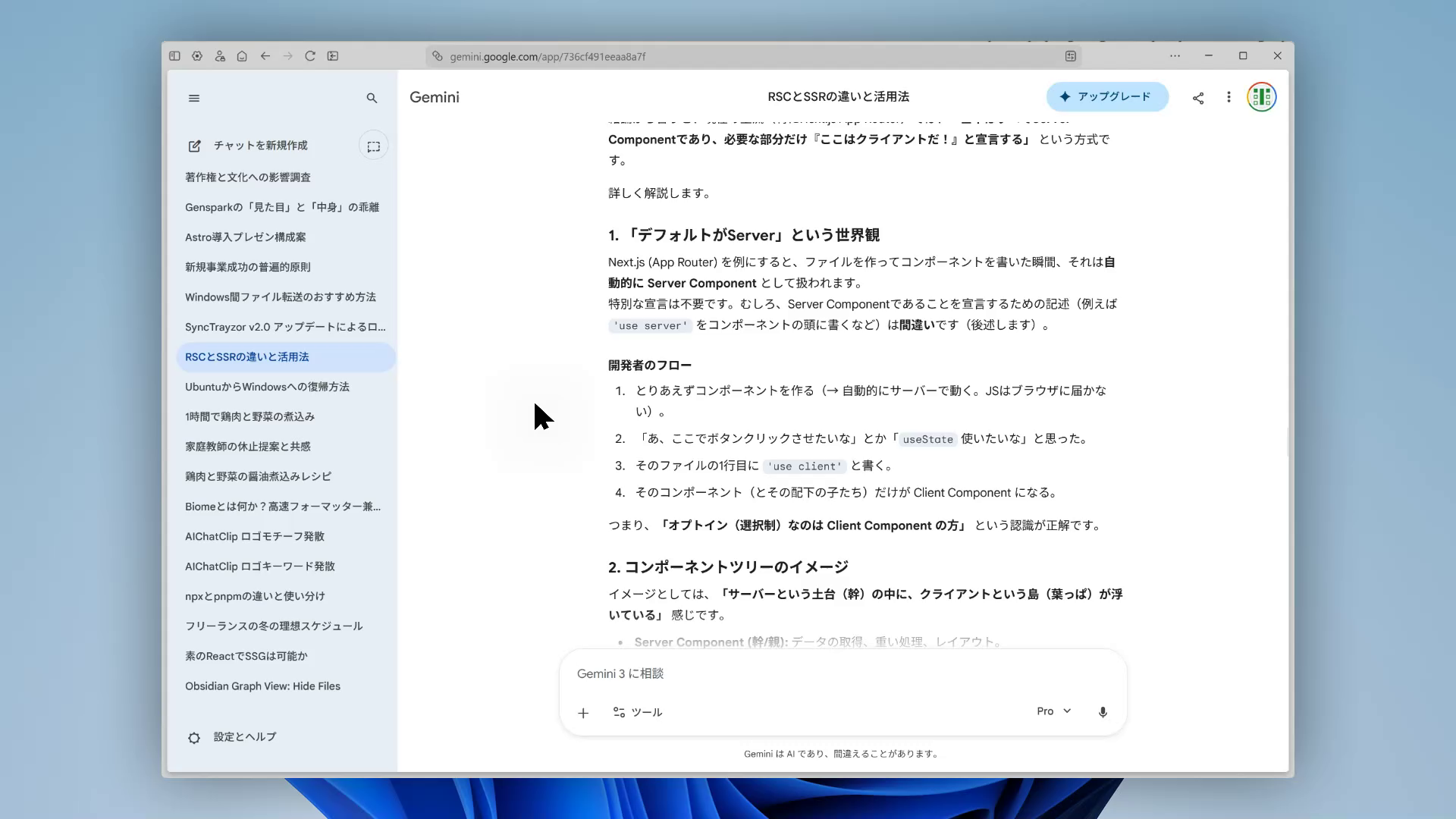Click the 'use client' code snippet
Viewport: 1456px width, 819px height.
point(804,466)
